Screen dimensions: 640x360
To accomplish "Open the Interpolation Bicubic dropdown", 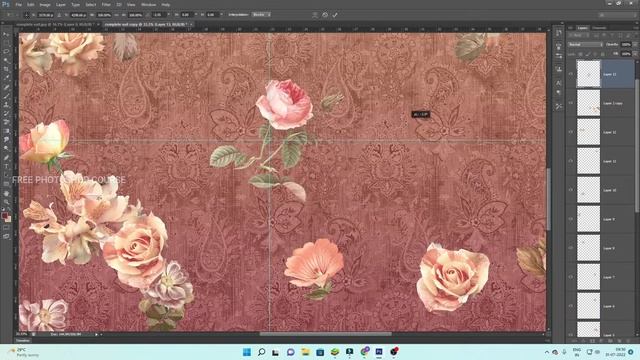I will (261, 15).
